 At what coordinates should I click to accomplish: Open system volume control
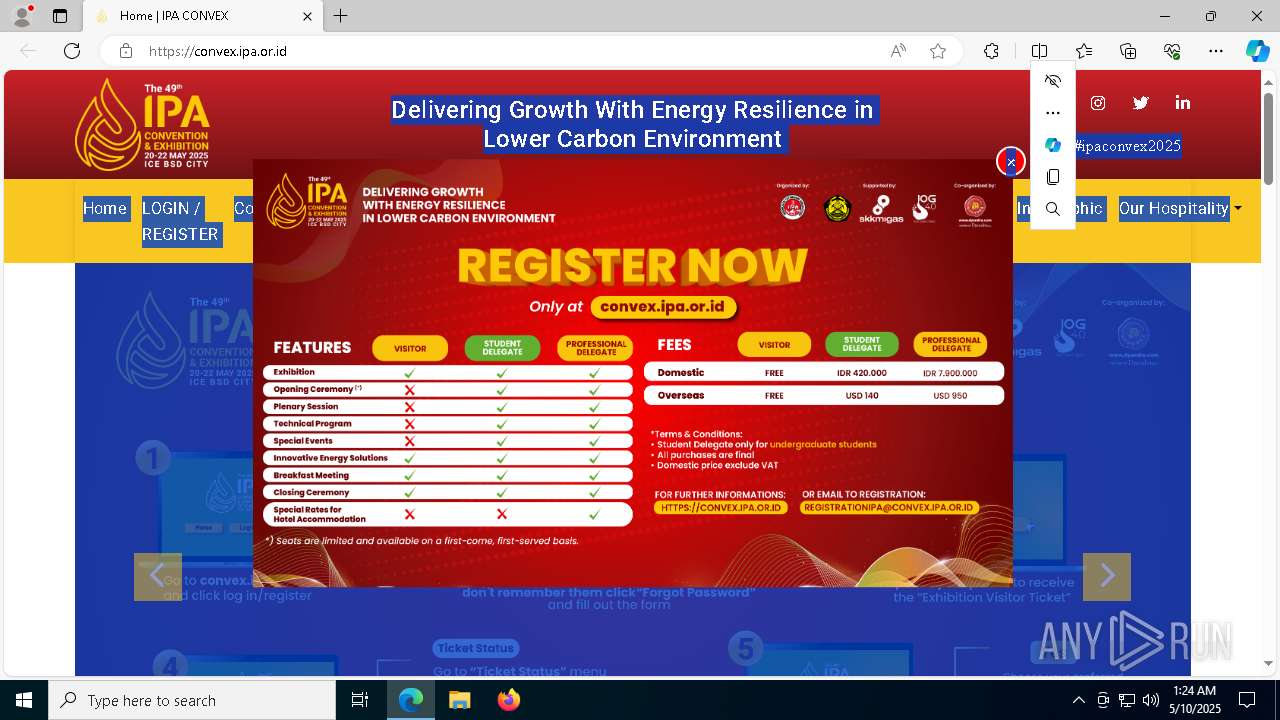pos(1150,700)
